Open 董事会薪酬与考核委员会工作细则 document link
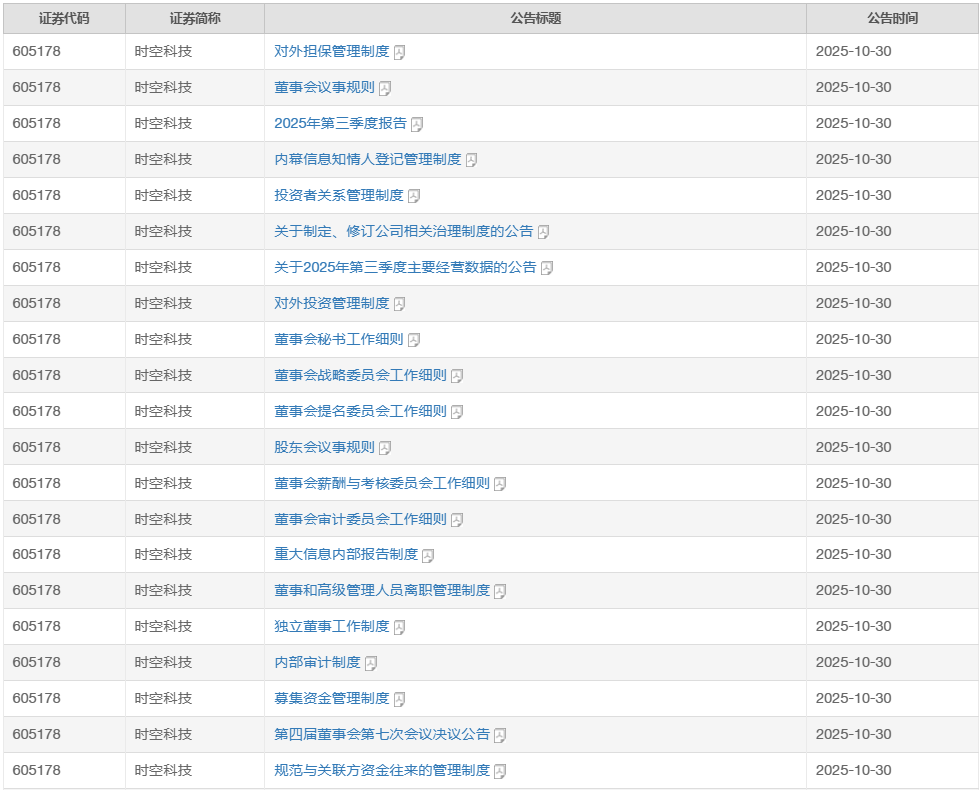980x790 pixels. 382,483
